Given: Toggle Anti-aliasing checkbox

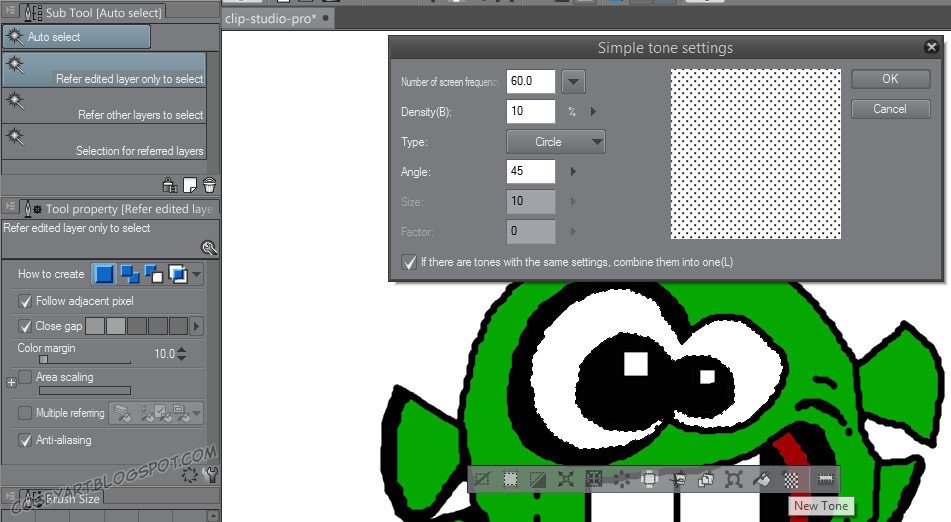Looking at the screenshot, I should tap(25, 440).
